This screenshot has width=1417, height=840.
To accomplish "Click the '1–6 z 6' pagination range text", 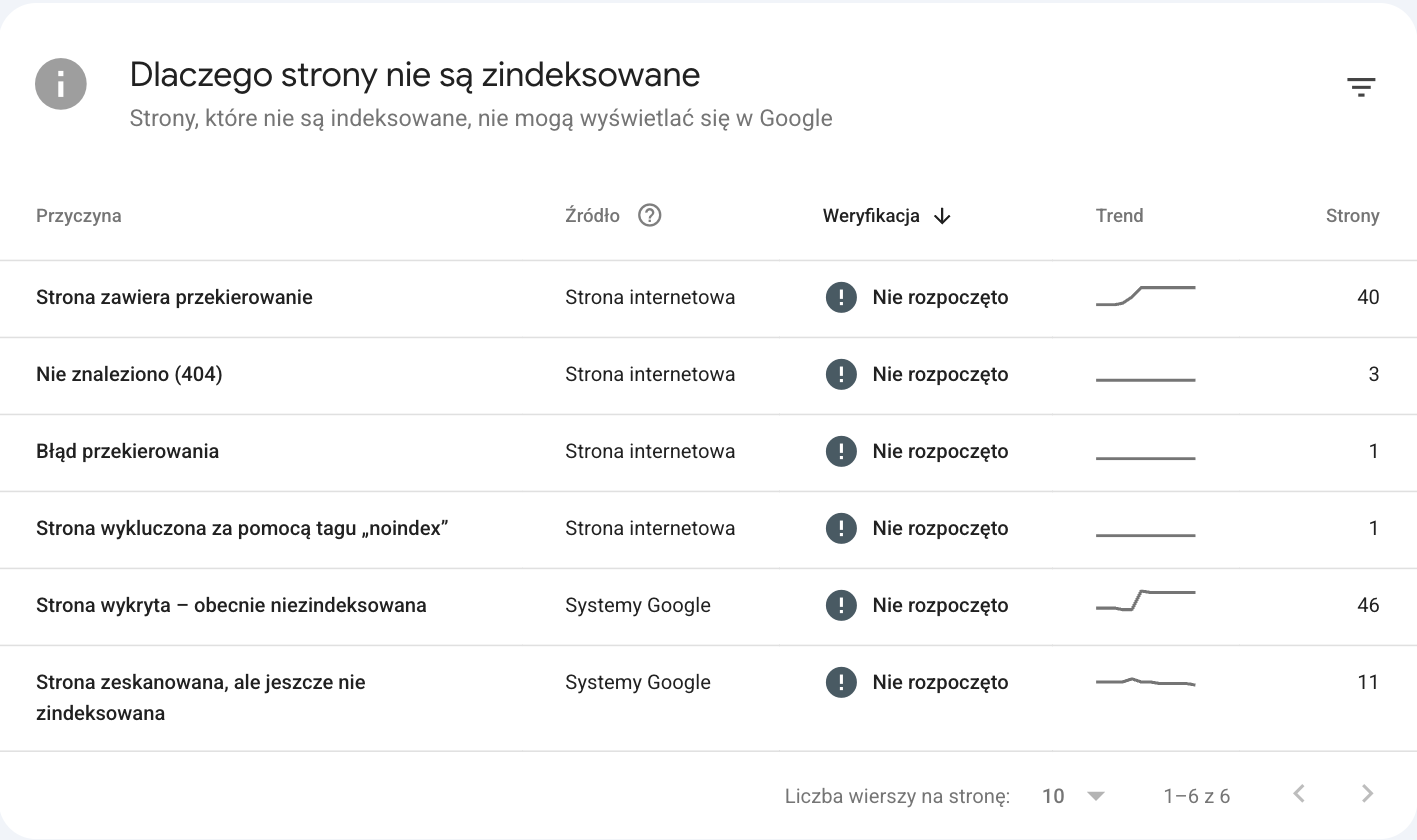I will [1197, 796].
